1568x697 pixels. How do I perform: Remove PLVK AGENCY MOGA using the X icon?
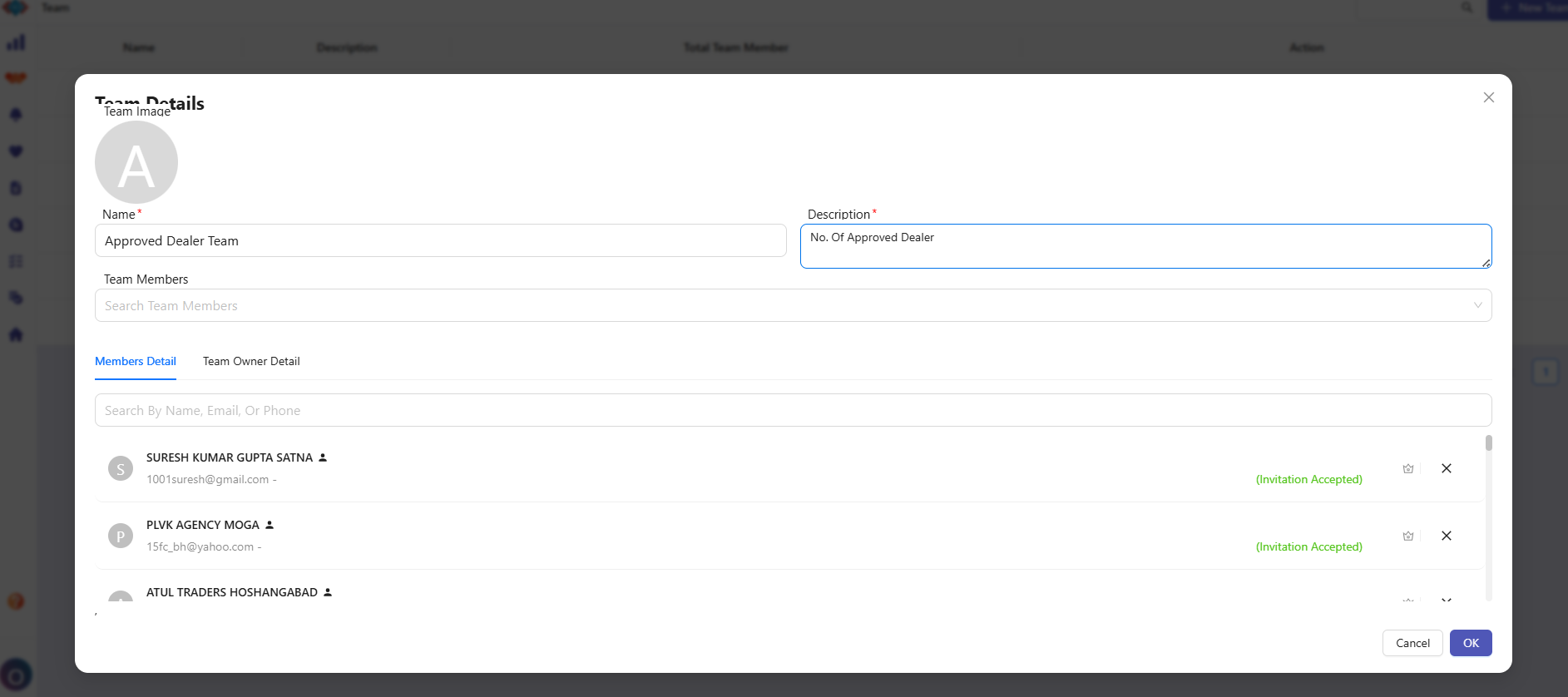click(1447, 536)
